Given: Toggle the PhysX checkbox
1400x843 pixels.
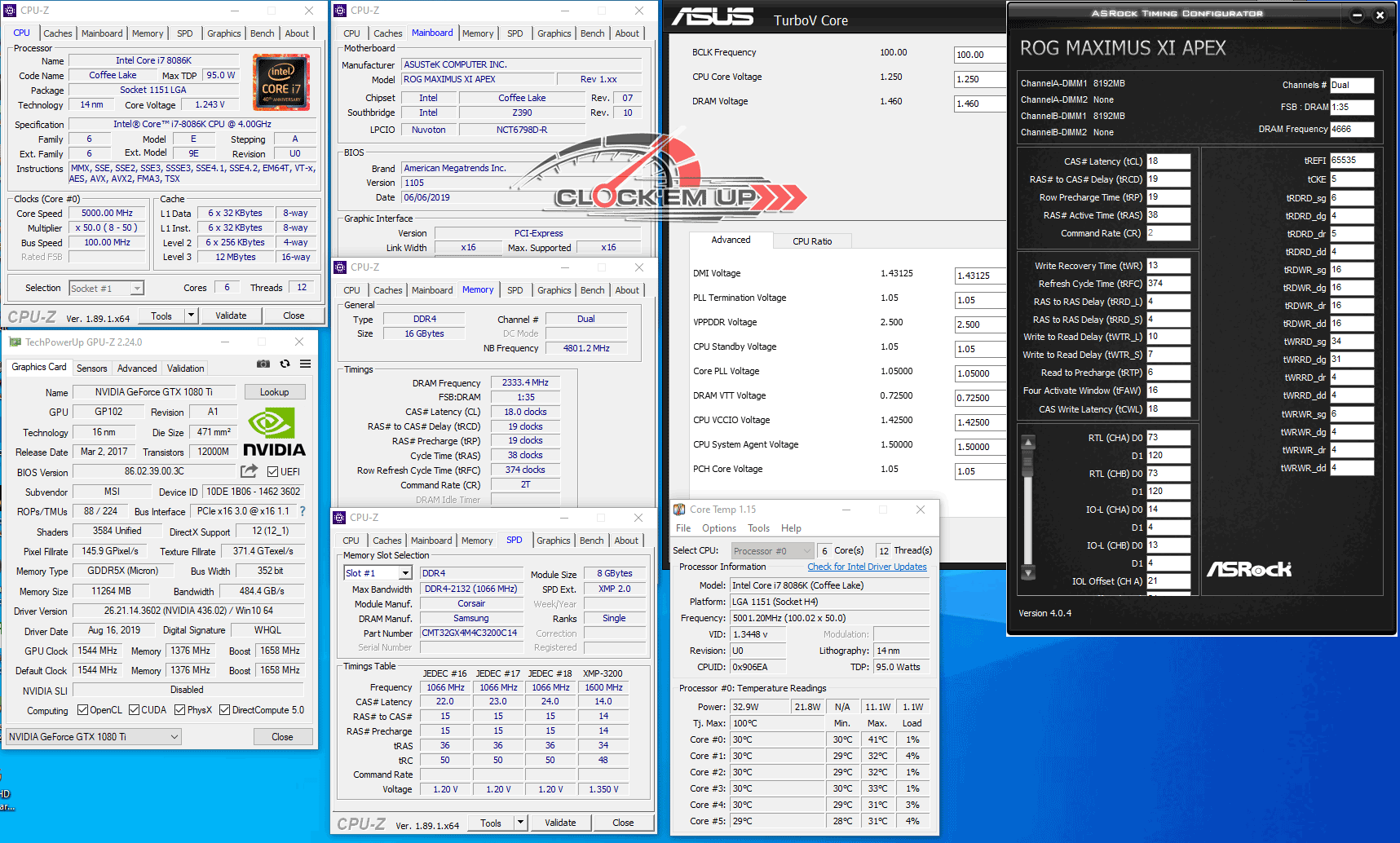Looking at the screenshot, I should [179, 710].
